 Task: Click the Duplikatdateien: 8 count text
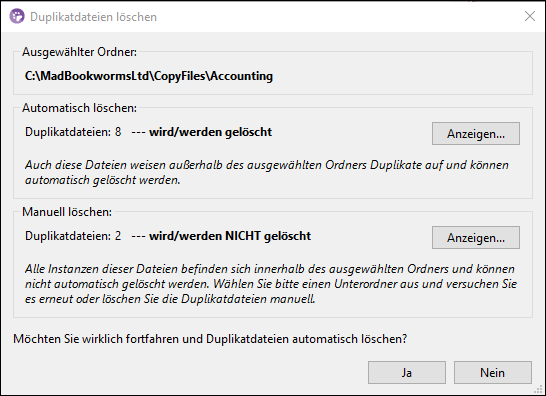(x=73, y=132)
